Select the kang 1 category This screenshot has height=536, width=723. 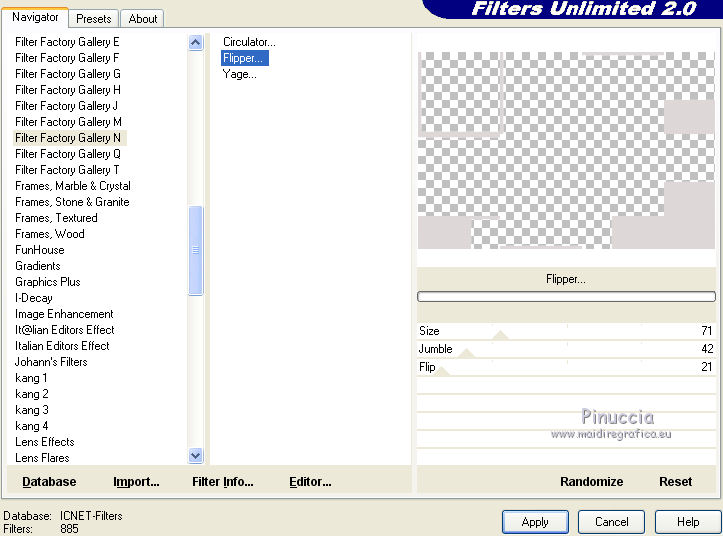(x=31, y=378)
